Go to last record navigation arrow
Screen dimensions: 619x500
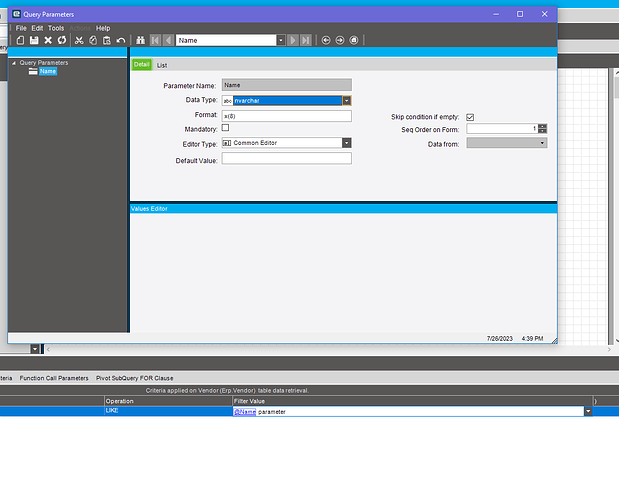tap(306, 40)
